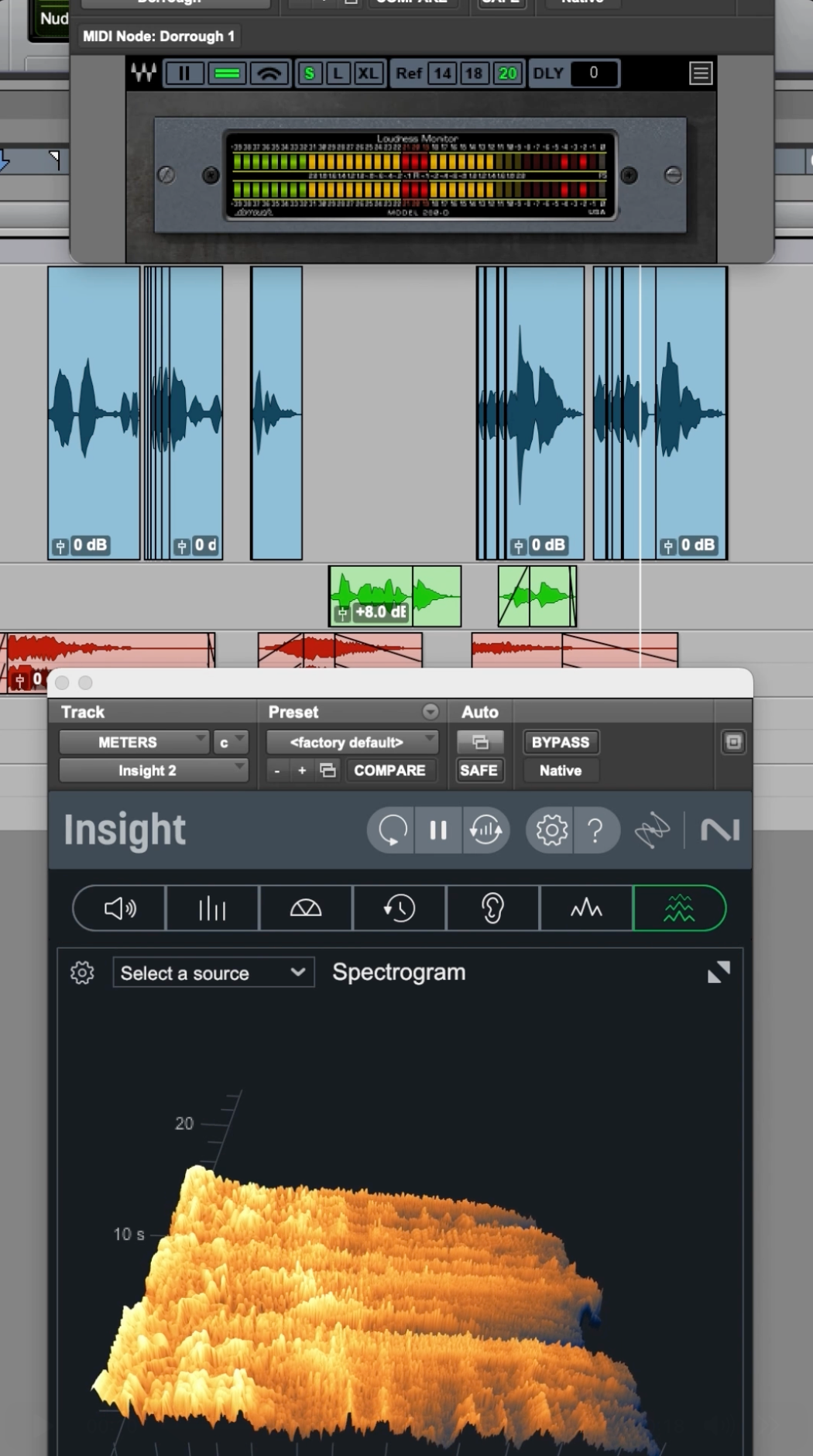813x1456 pixels.
Task: Open the Loudness bars module tab
Action: pos(212,908)
